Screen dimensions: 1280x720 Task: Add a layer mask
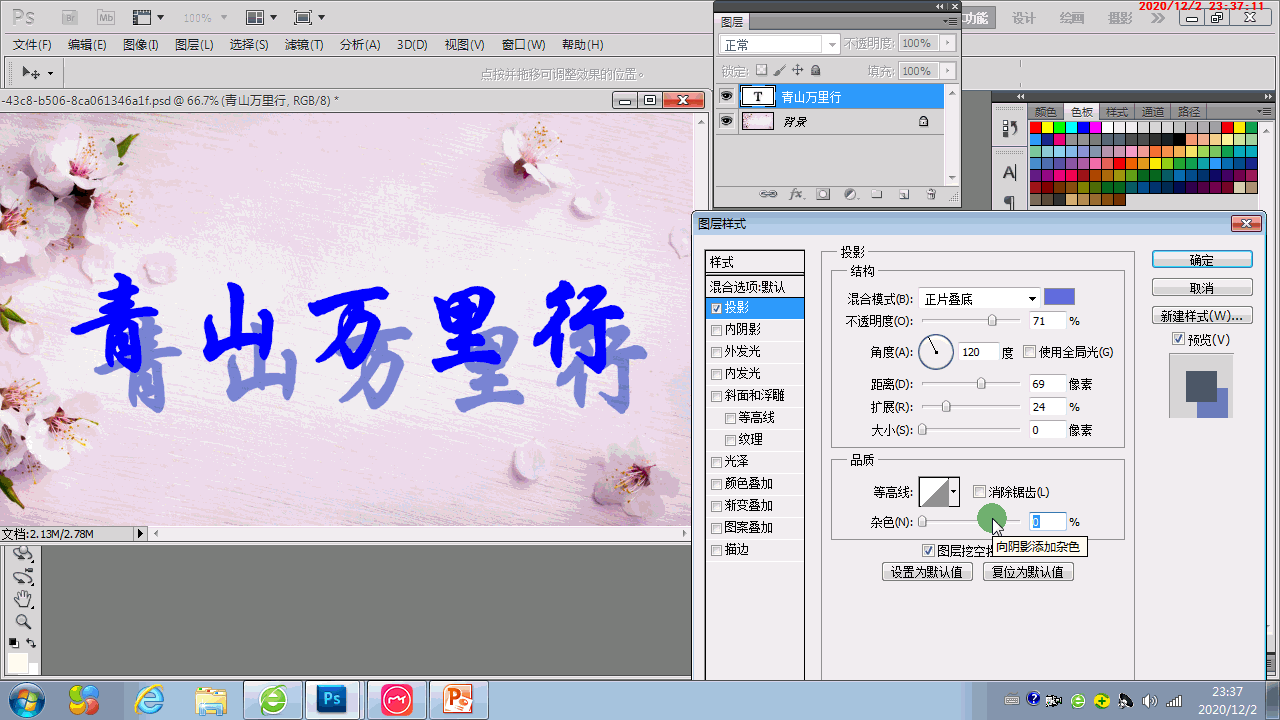[x=823, y=194]
